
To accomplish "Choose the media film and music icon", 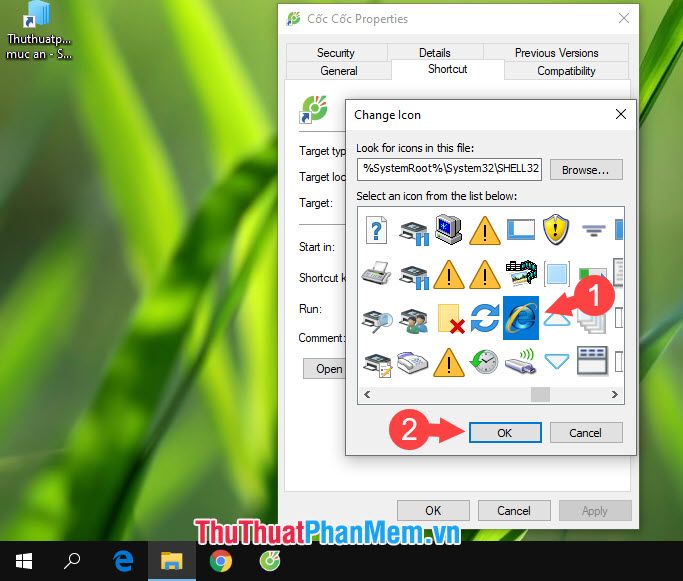I will (521, 273).
